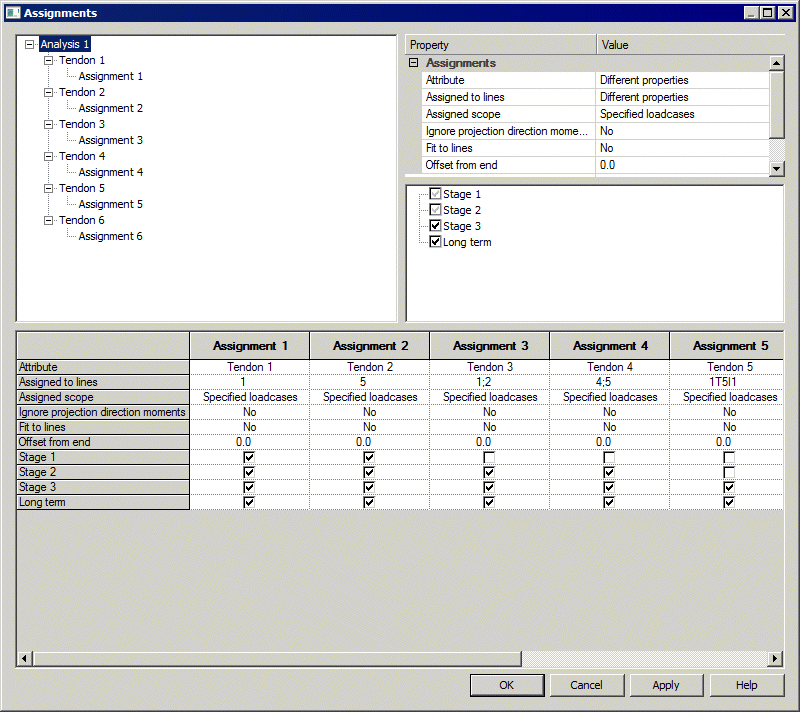The height and width of the screenshot is (712, 800).
Task: Select Tendon 6 in the tree
Action: [x=82, y=220]
